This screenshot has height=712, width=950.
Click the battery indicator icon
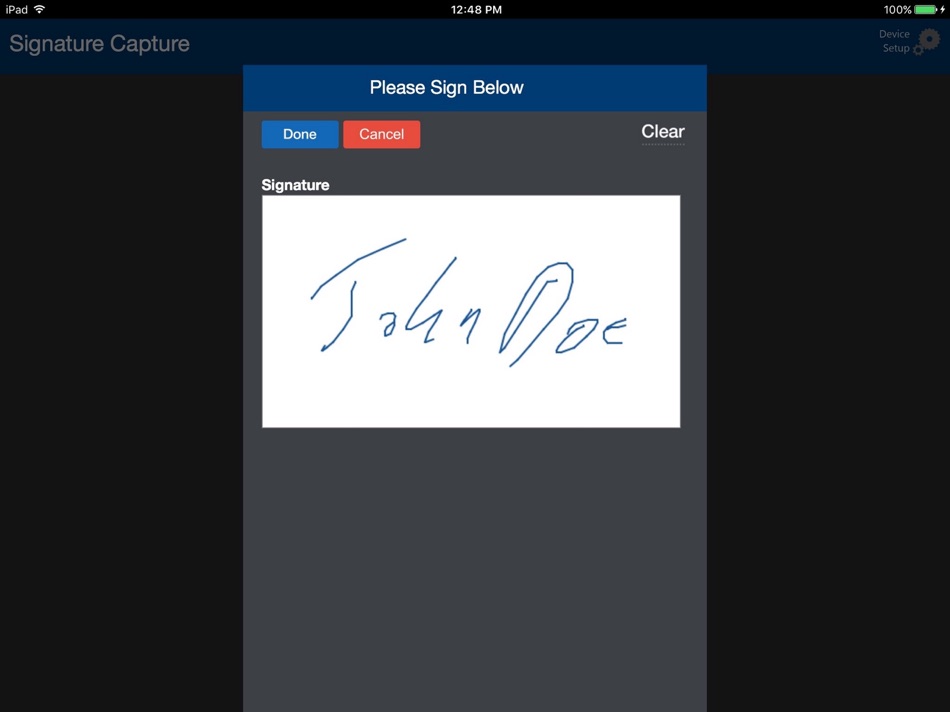click(923, 9)
